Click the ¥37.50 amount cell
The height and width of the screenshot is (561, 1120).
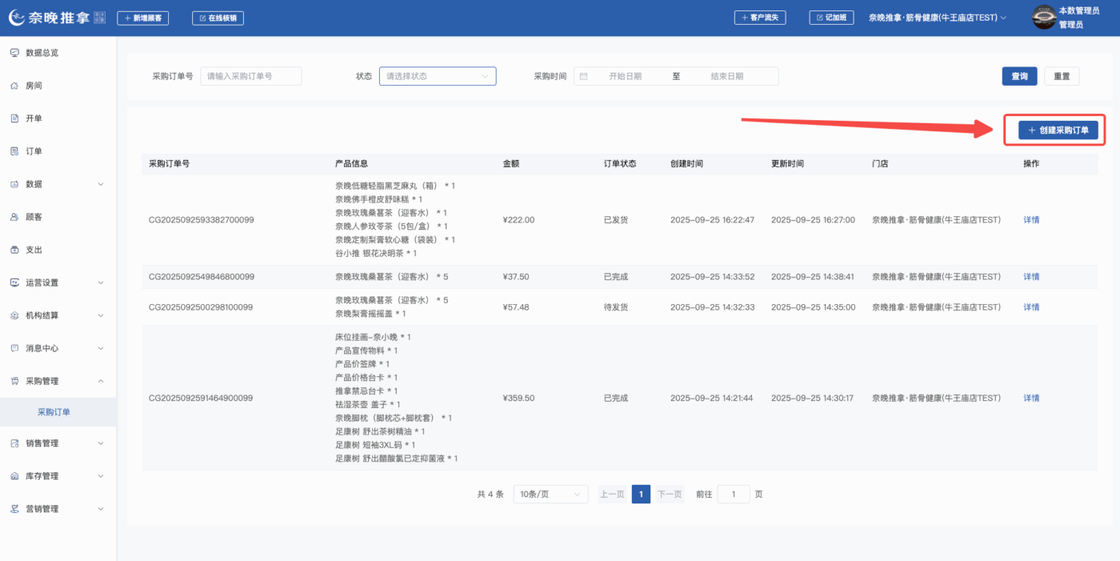coord(516,277)
